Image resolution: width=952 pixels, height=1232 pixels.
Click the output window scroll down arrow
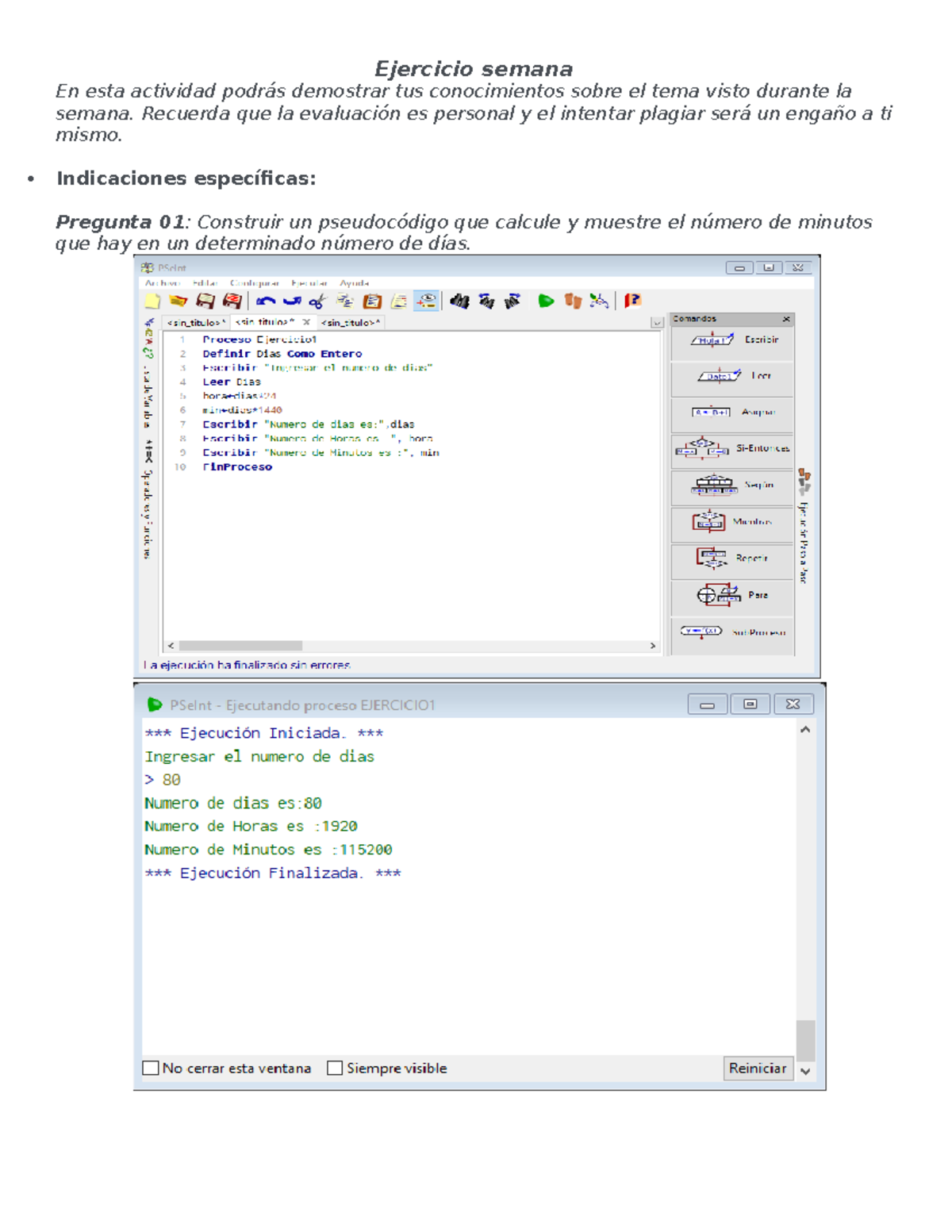tap(805, 1071)
